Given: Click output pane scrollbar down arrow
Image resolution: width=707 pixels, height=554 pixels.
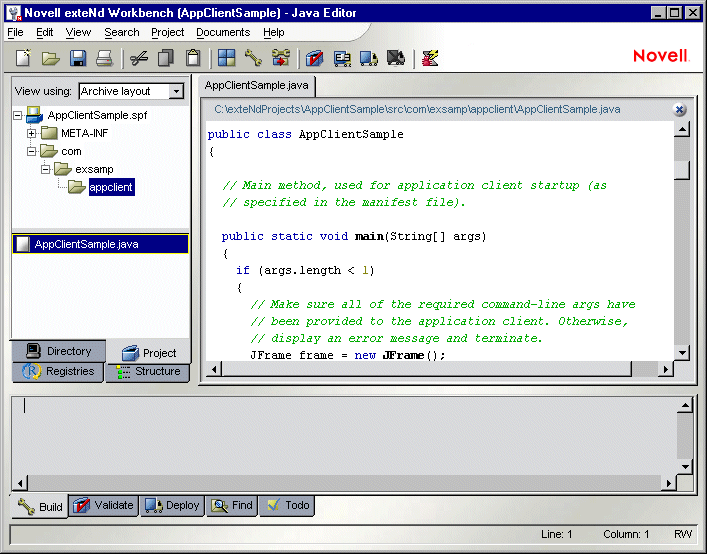Looking at the screenshot, I should [x=685, y=467].
